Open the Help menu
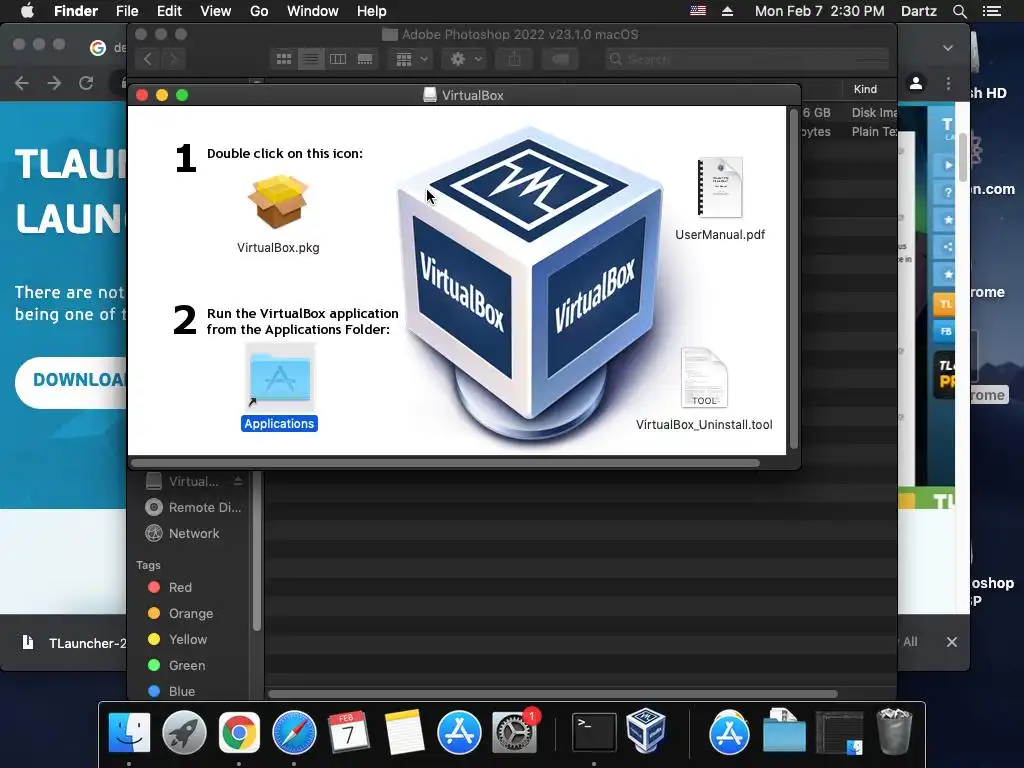The image size is (1024, 768). click(x=372, y=11)
